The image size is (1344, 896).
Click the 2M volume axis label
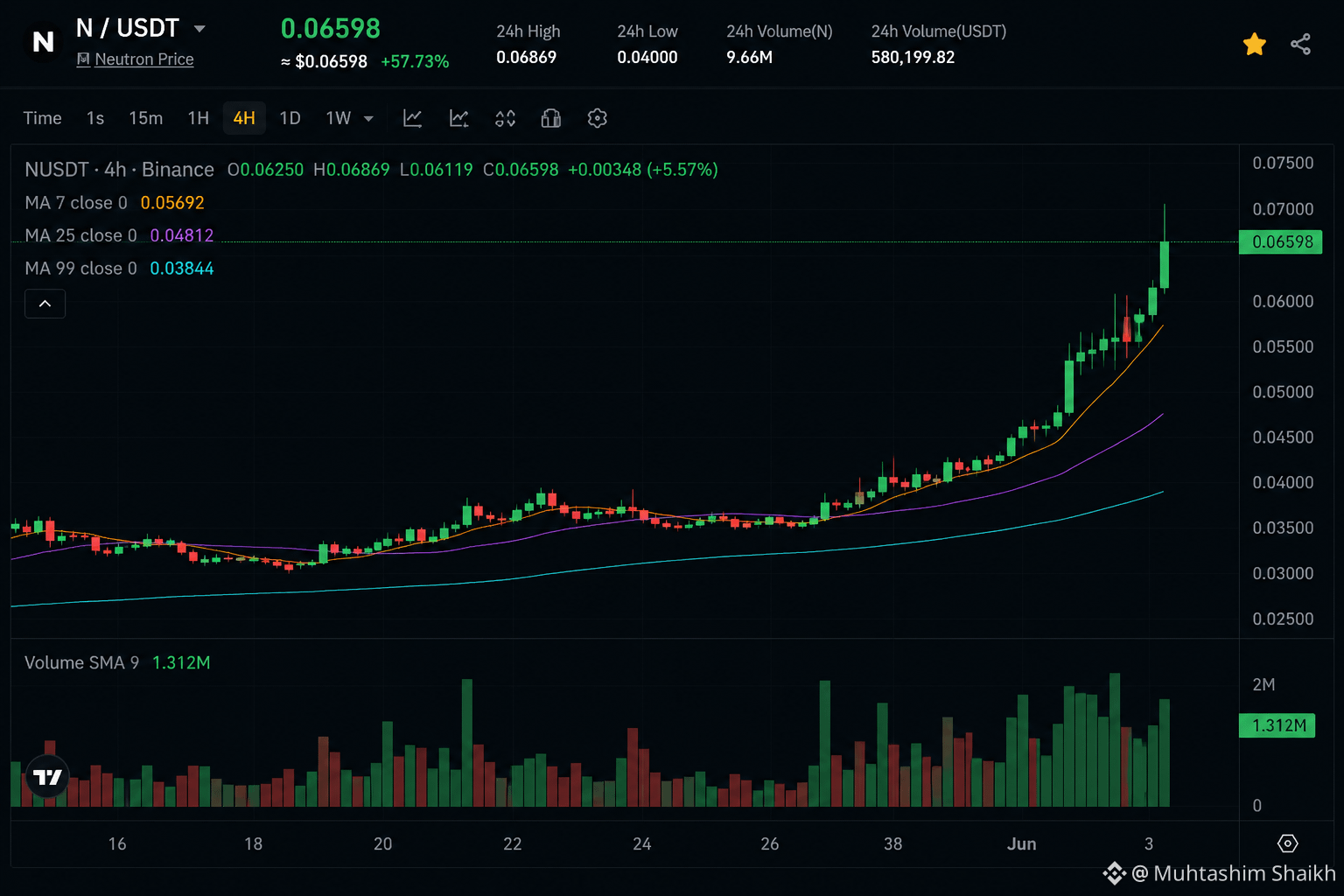tap(1263, 685)
